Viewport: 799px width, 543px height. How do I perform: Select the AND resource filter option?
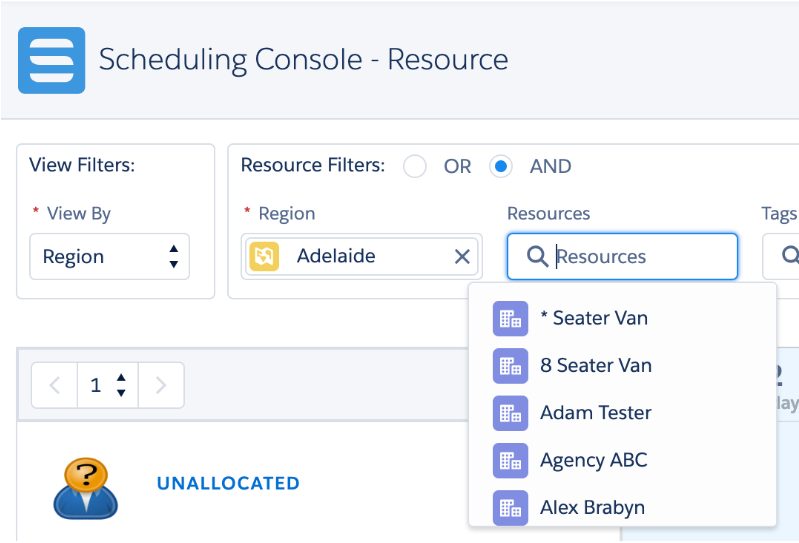[501, 167]
